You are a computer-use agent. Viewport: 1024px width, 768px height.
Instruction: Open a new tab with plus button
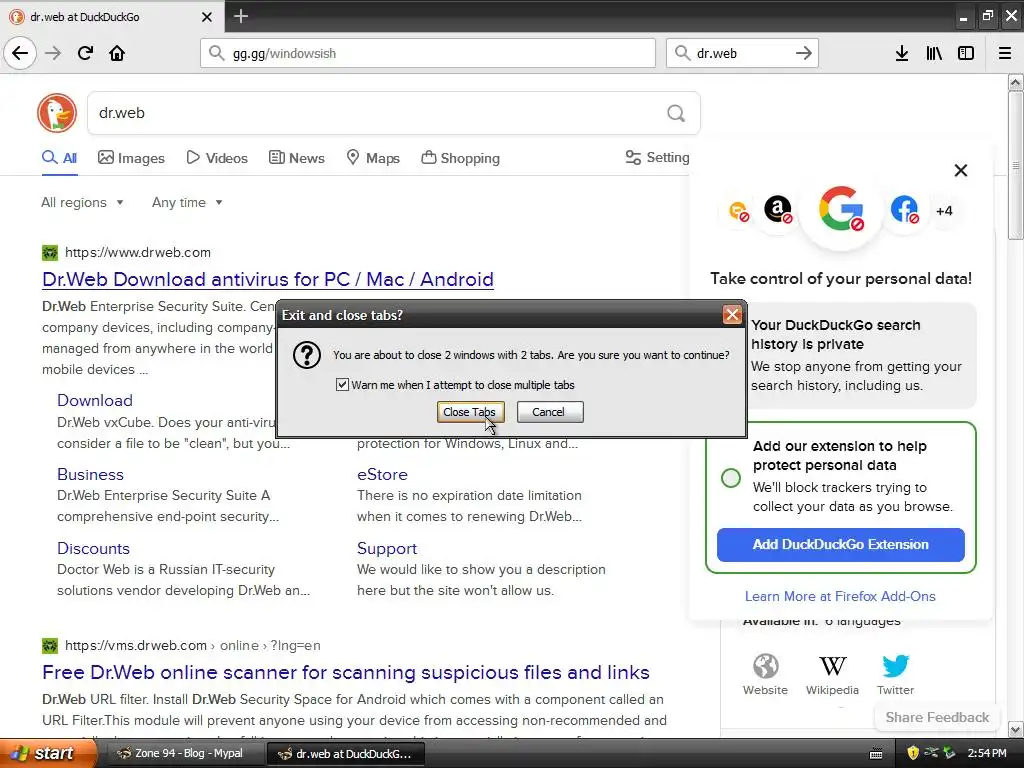coord(241,16)
